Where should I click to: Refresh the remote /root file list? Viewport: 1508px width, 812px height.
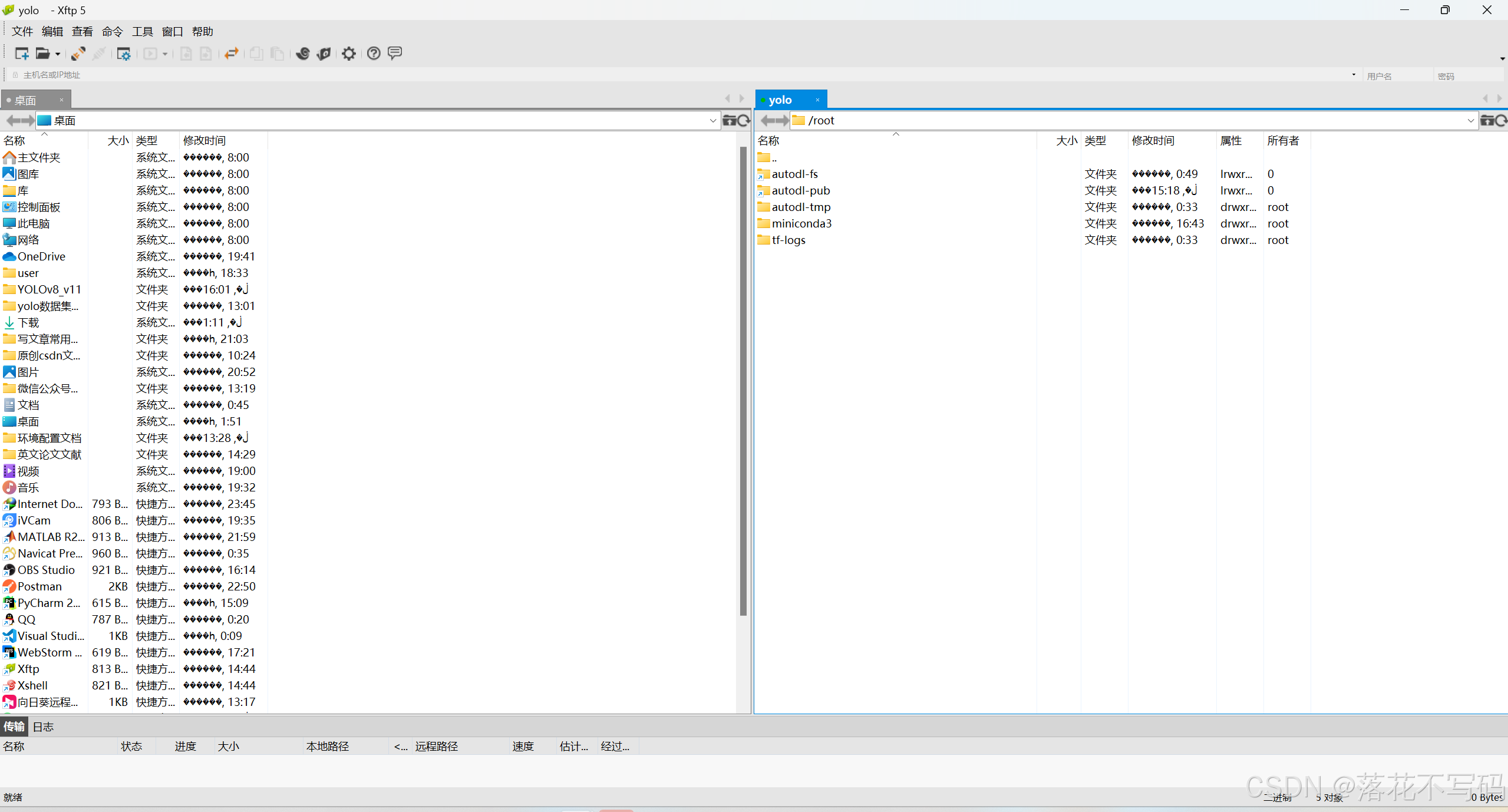1502,121
